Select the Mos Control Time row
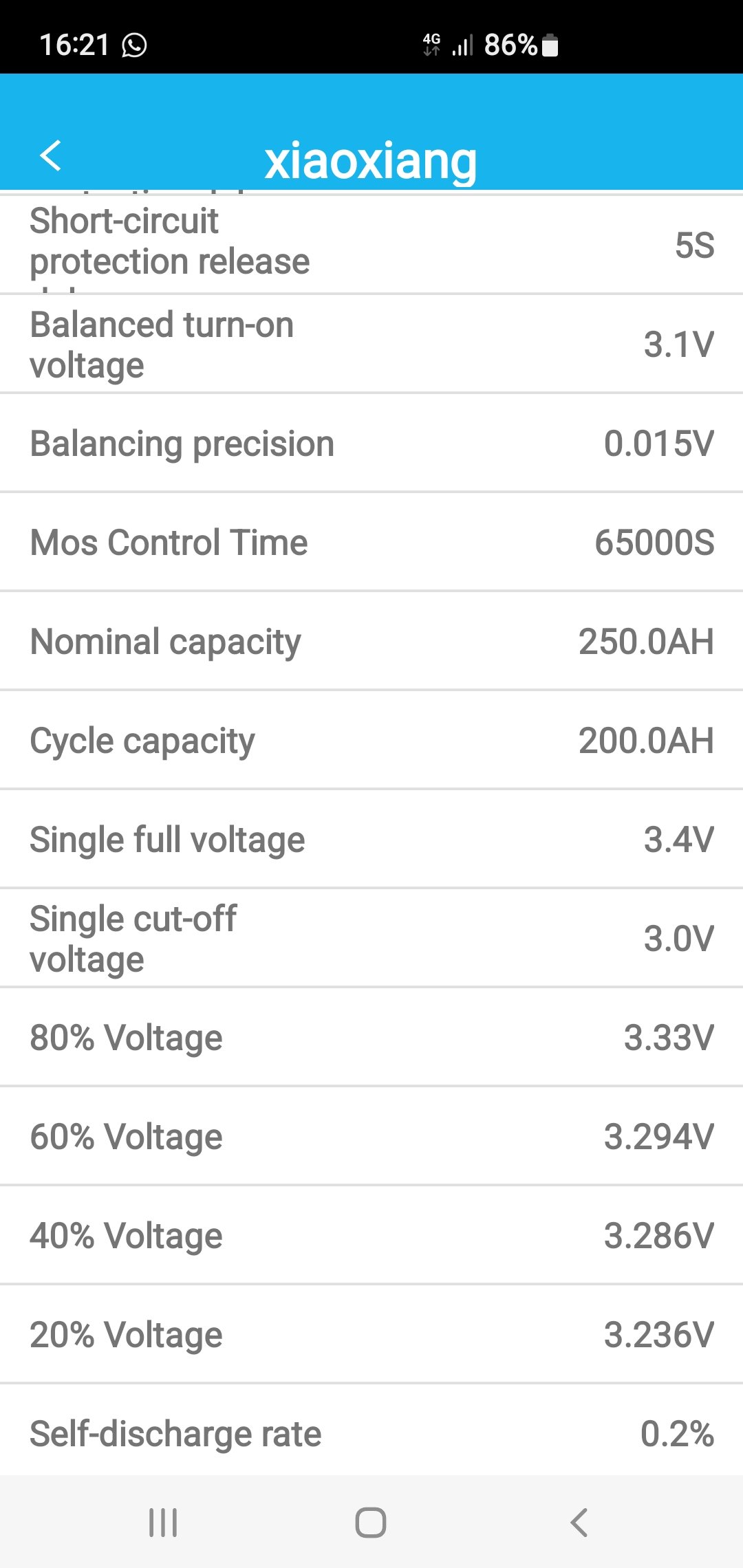The width and height of the screenshot is (743, 1568). [371, 543]
